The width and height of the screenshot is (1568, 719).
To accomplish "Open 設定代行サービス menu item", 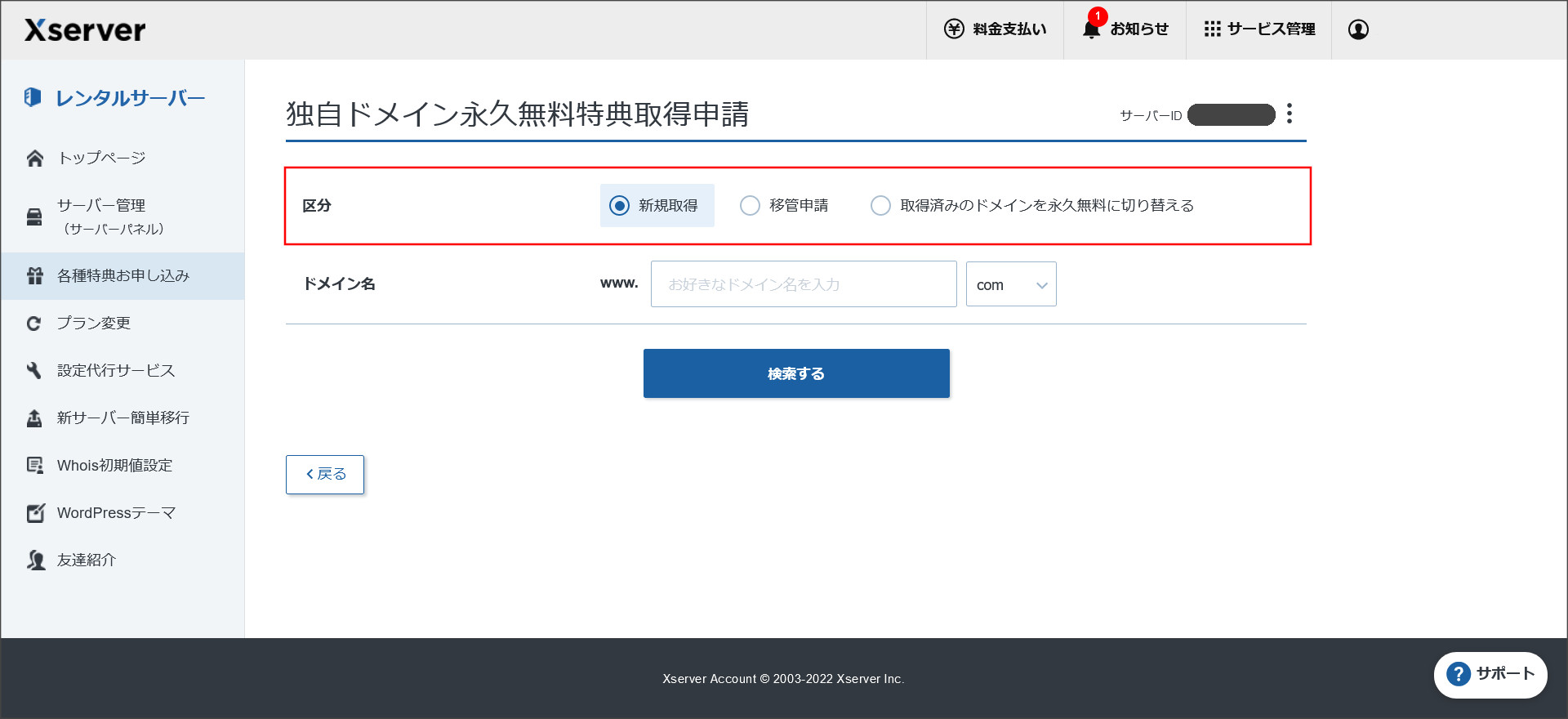I will 122,371.
